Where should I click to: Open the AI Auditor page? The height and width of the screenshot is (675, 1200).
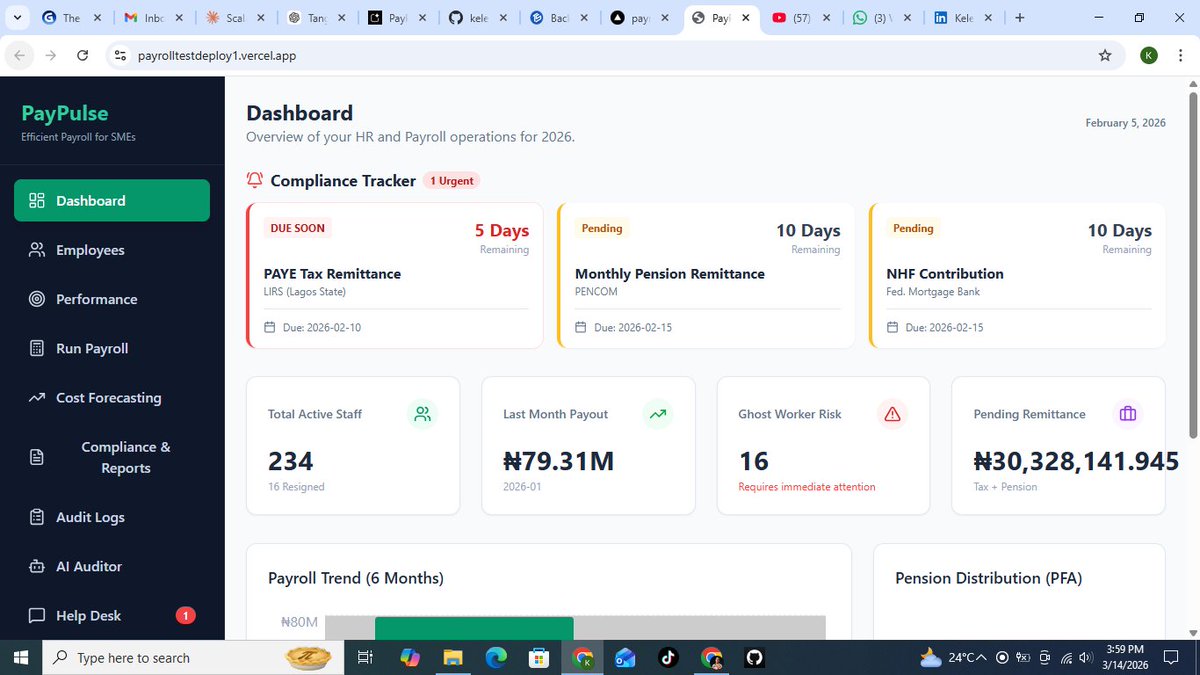pos(112,566)
